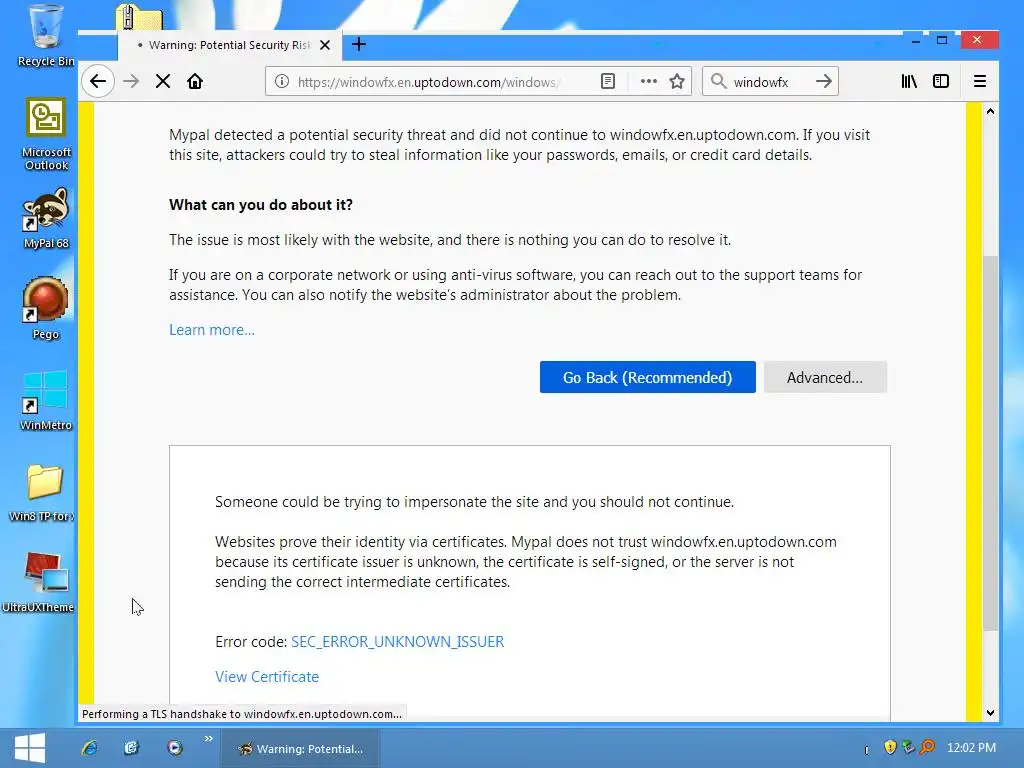Click the 12:02 PM taskbar clock

[971, 748]
